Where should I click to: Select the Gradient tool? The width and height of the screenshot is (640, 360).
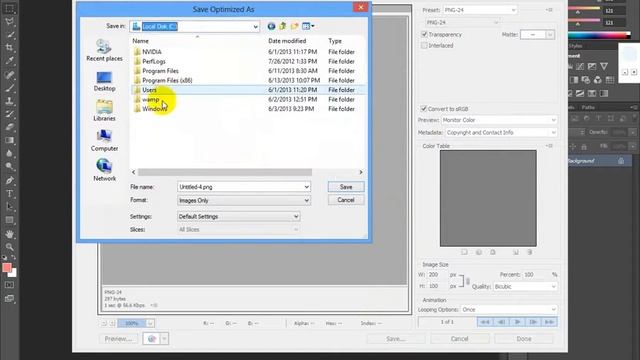point(9,140)
